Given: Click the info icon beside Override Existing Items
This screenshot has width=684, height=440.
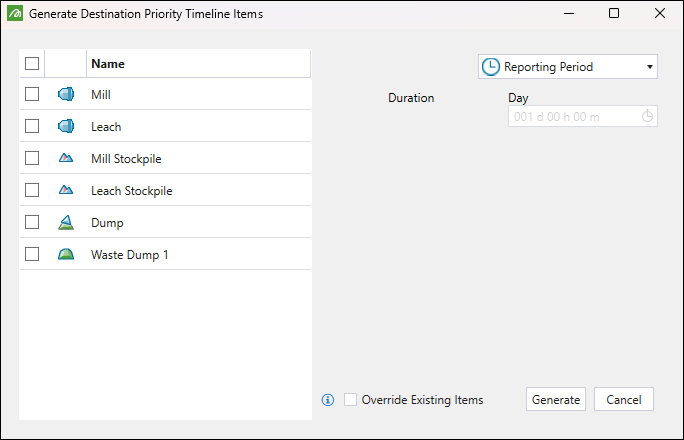Looking at the screenshot, I should coord(327,400).
